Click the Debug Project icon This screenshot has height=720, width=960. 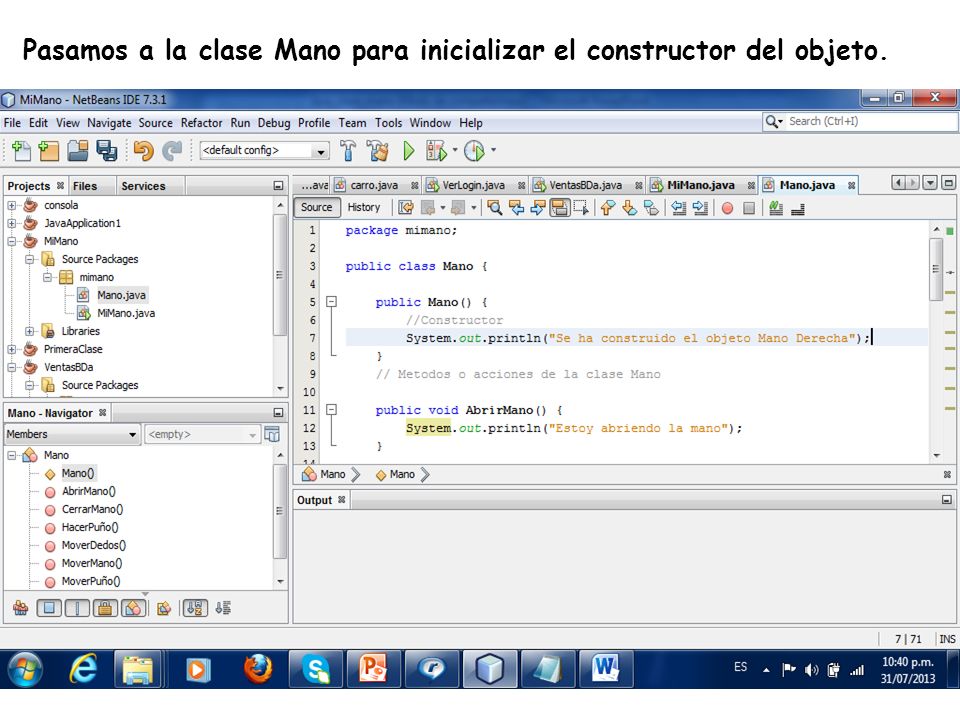pyautogui.click(x=436, y=151)
